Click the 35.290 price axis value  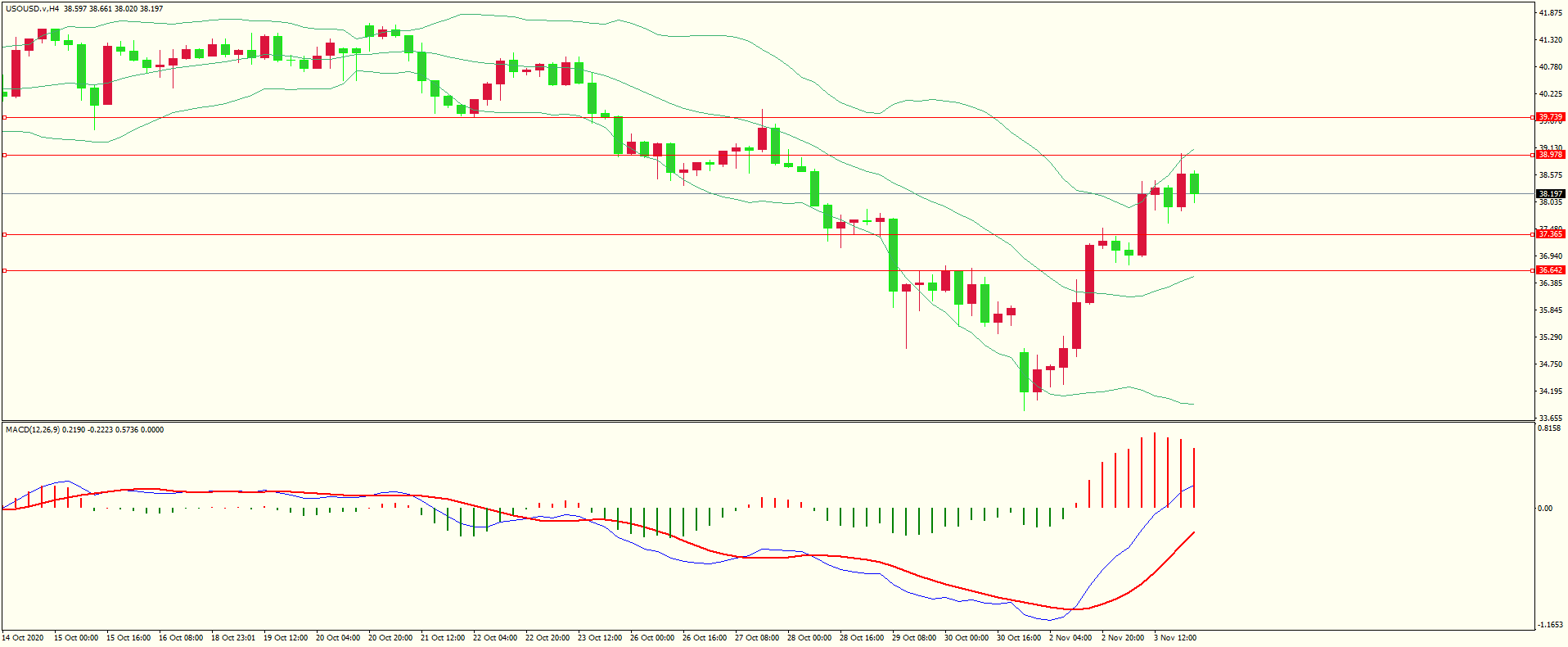[1551, 337]
